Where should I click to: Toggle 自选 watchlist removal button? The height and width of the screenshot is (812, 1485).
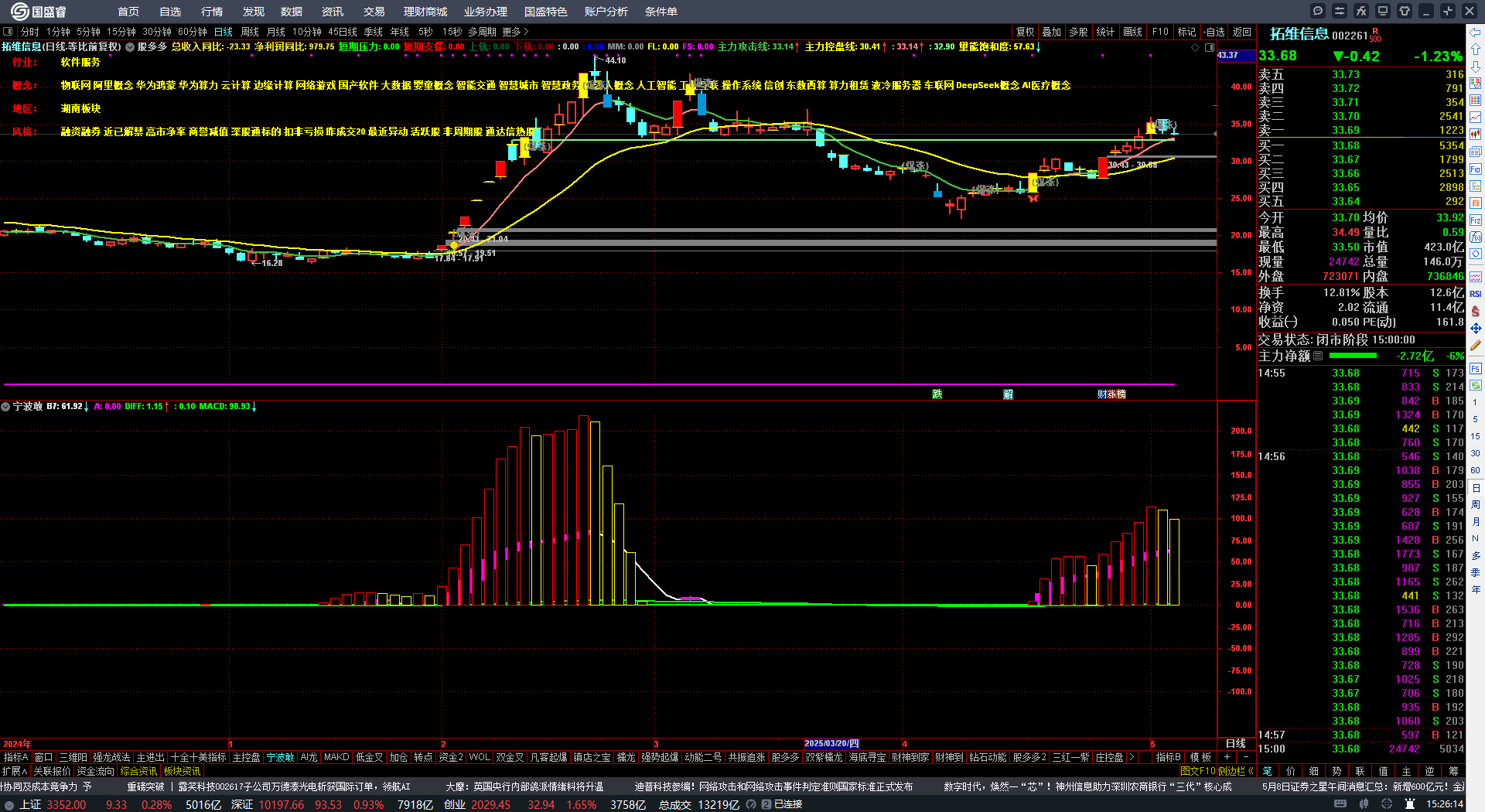1214,32
